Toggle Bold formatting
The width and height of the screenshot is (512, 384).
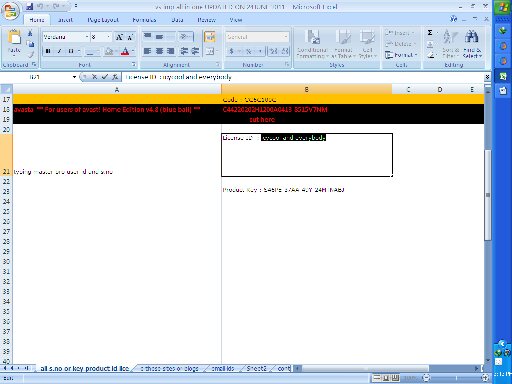pyautogui.click(x=48, y=51)
